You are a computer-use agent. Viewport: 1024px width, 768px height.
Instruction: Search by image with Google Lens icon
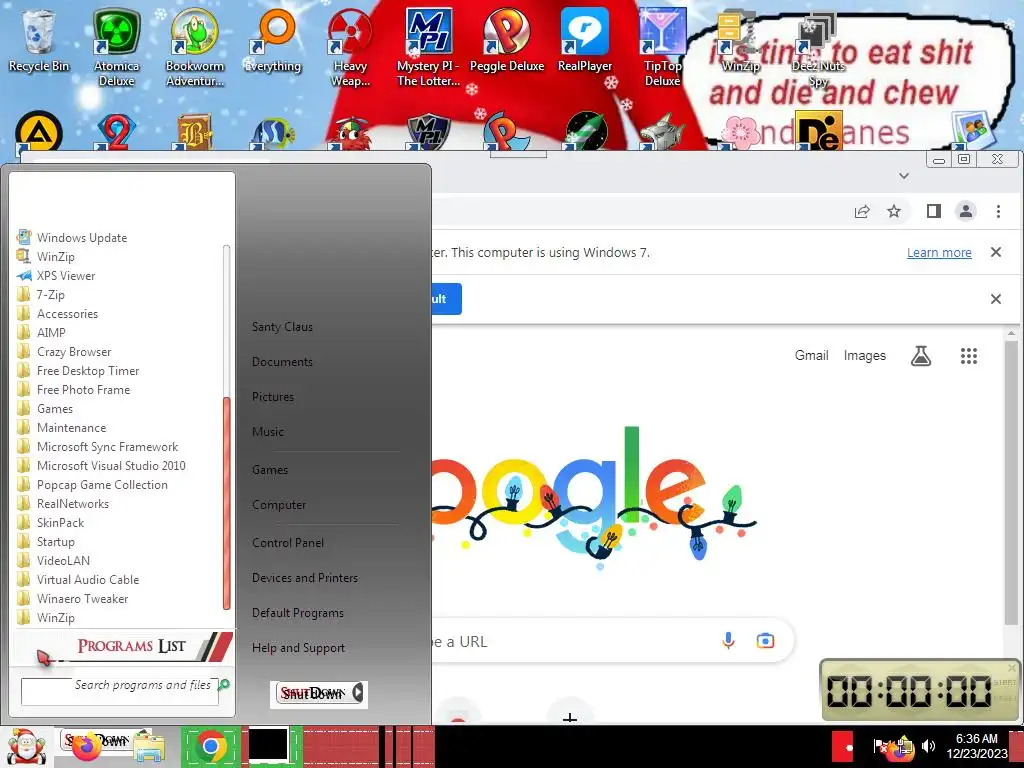point(765,641)
